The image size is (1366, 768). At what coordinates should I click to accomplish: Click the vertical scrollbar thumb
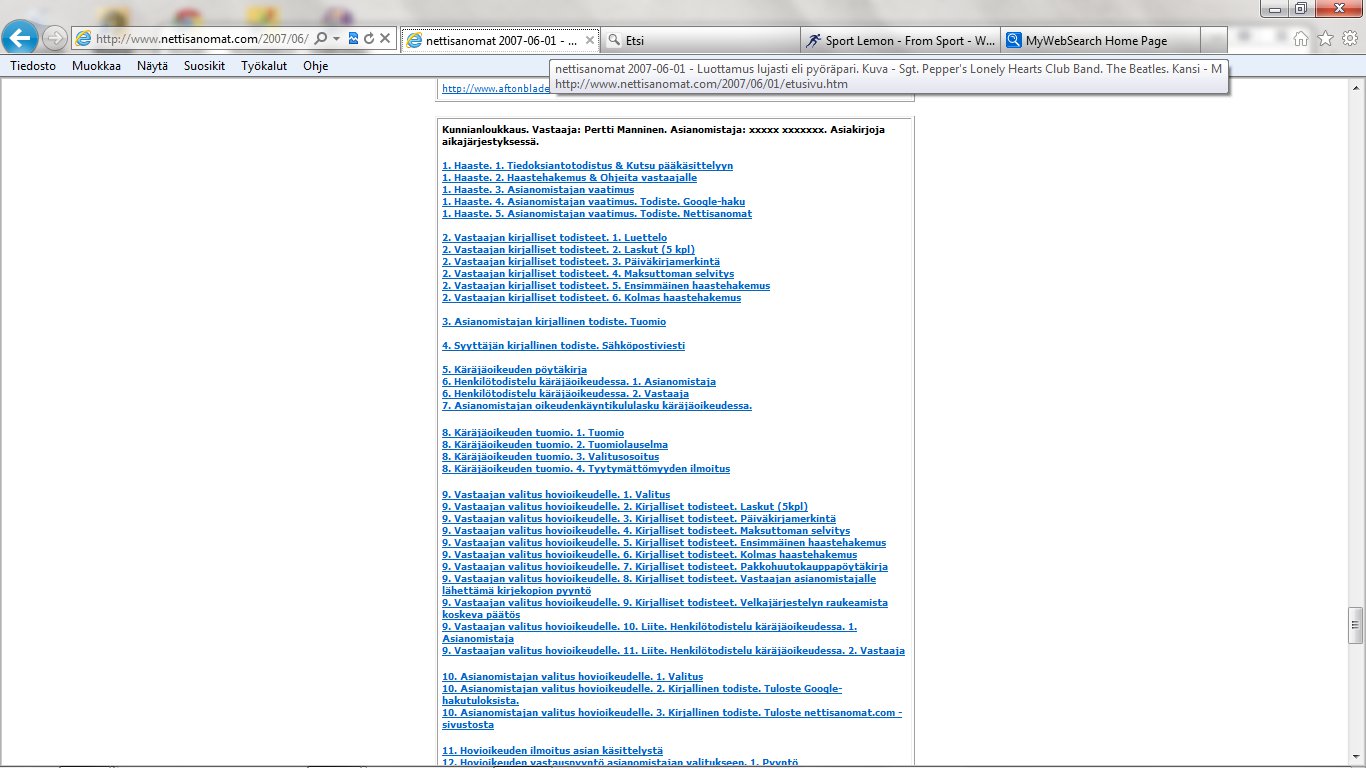(1355, 625)
